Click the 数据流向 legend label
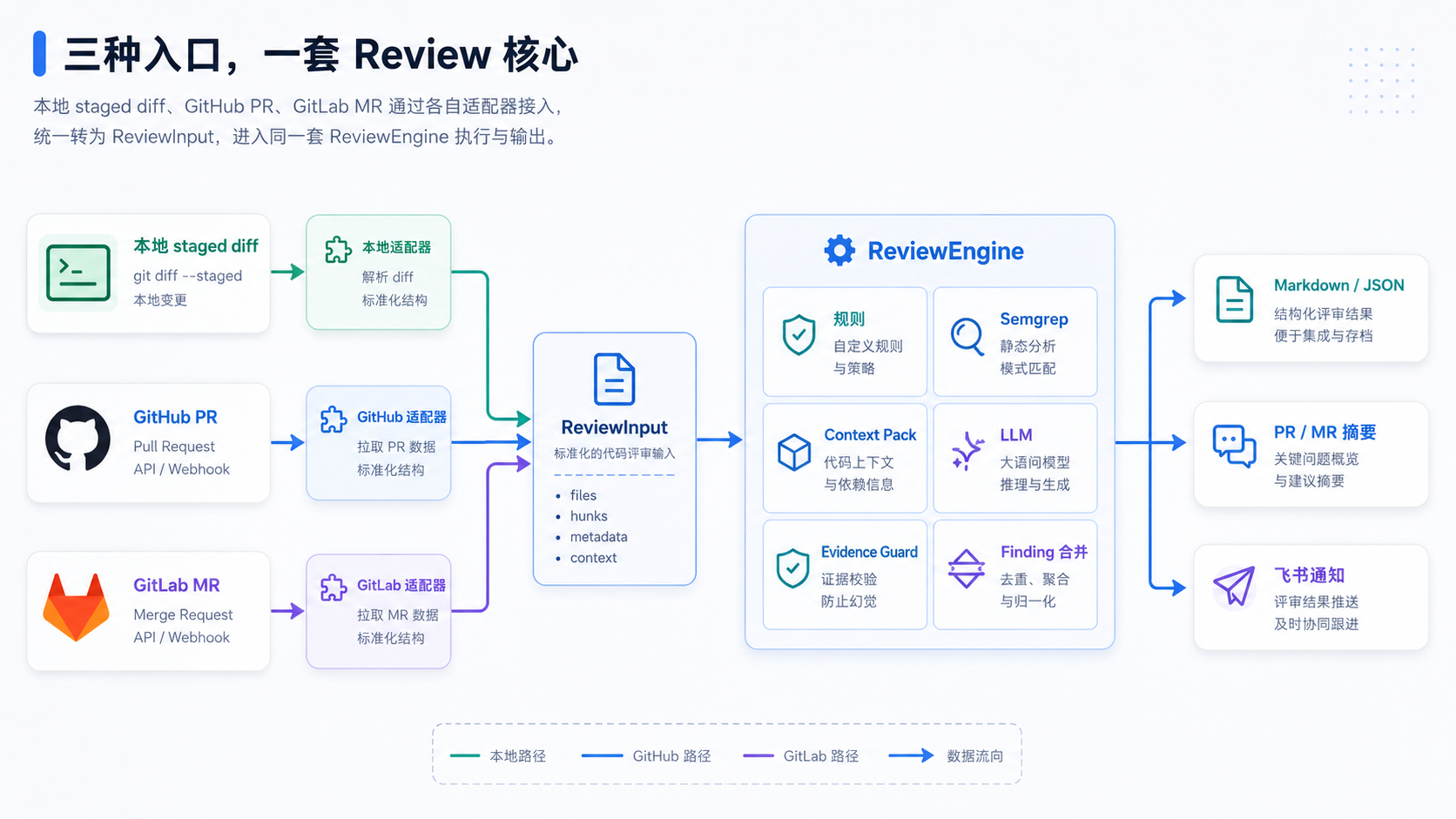Screen dimensions: 1456x819 975,756
